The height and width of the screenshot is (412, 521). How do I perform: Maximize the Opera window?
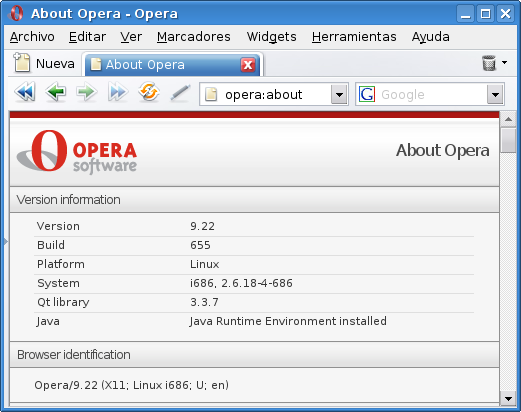point(485,14)
